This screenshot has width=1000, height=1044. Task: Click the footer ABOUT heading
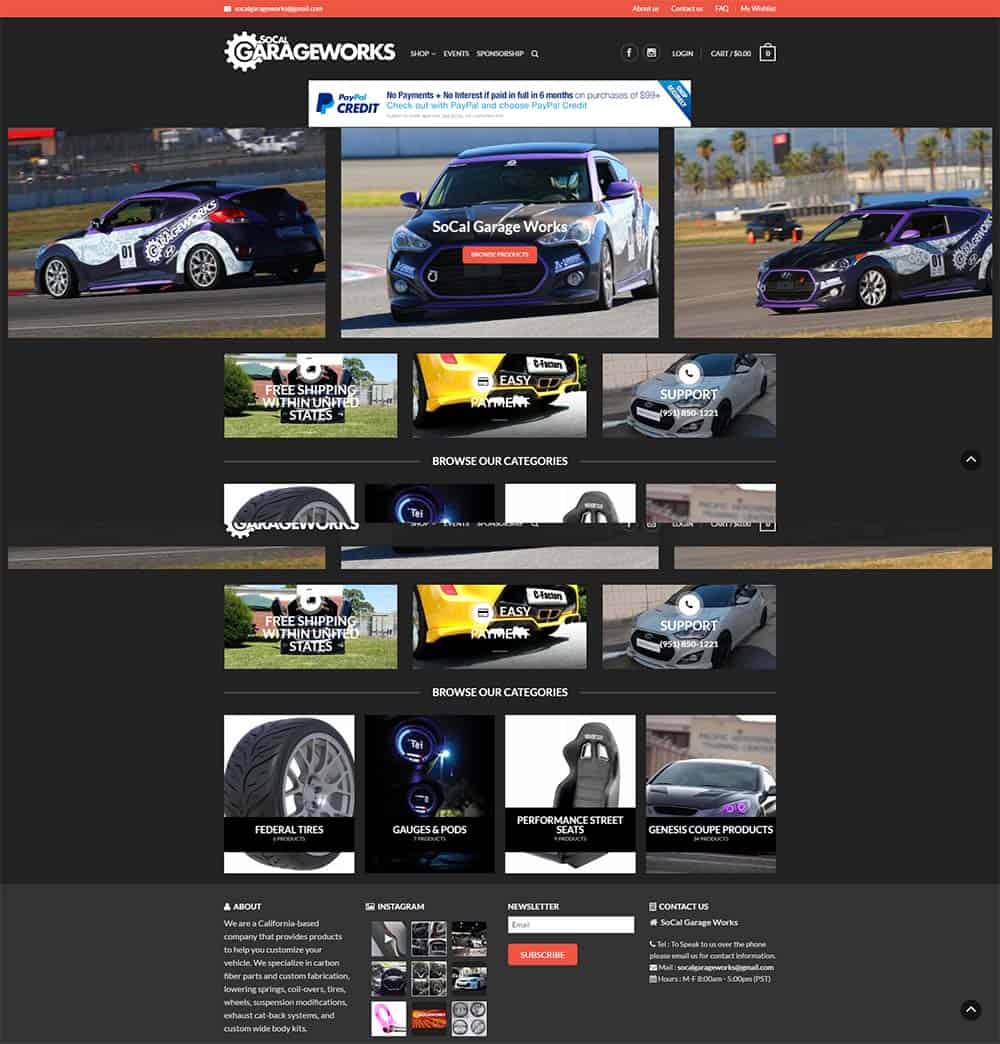tap(247, 907)
